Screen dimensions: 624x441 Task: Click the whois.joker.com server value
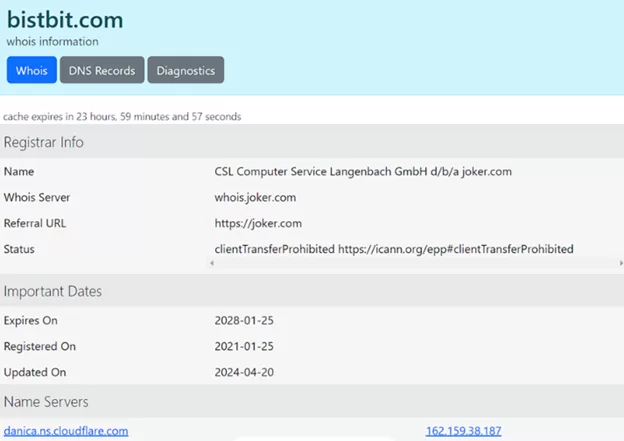[x=255, y=197]
